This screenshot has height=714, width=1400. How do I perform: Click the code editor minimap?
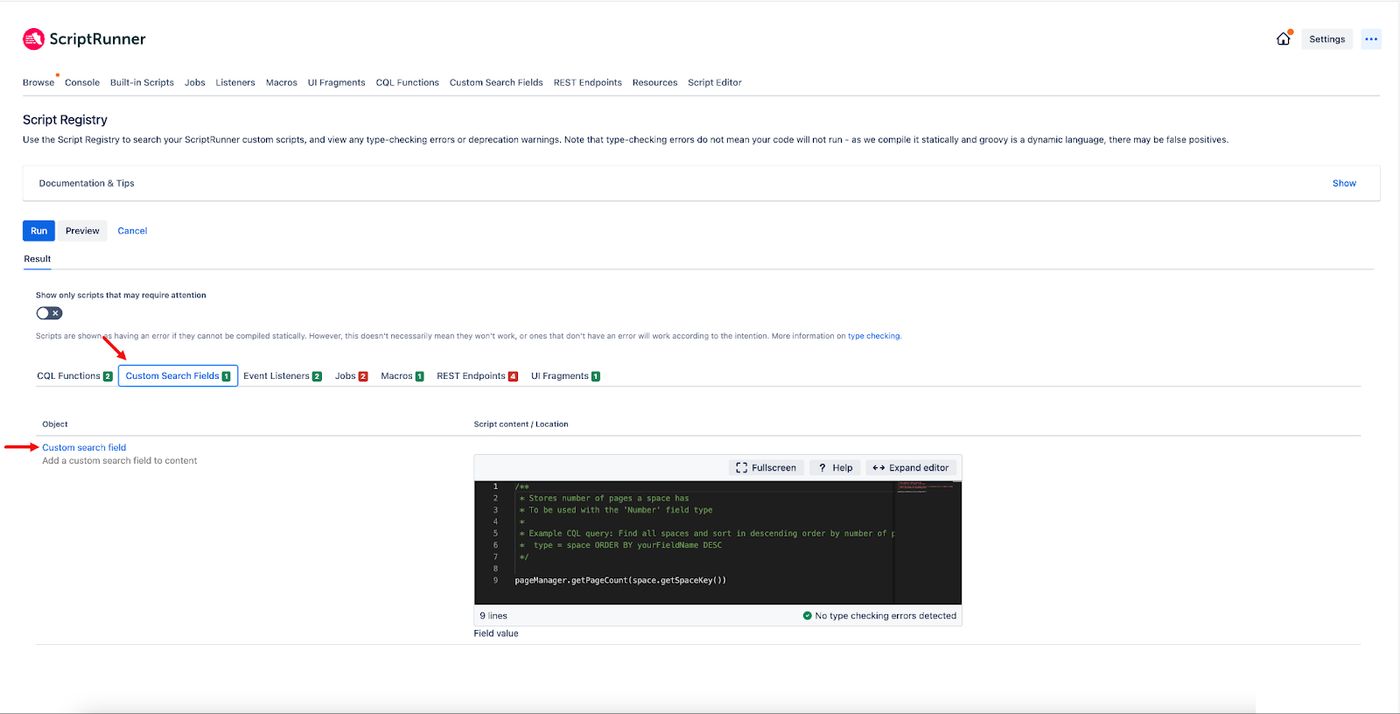point(927,542)
